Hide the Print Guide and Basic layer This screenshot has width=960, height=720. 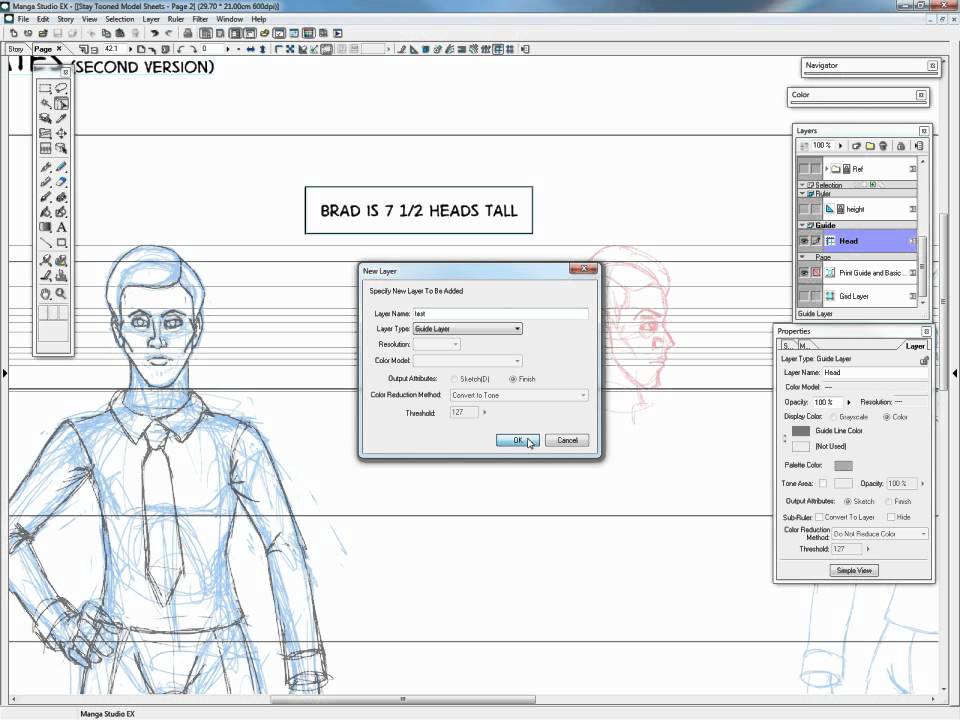804,273
